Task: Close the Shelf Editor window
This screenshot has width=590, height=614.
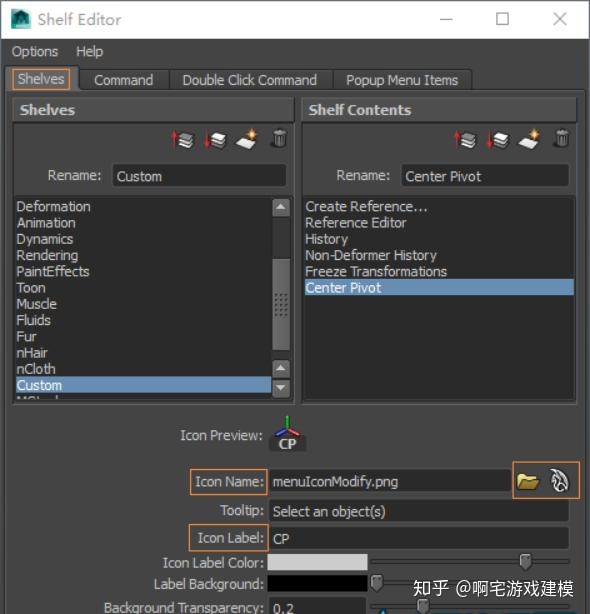Action: click(x=559, y=19)
